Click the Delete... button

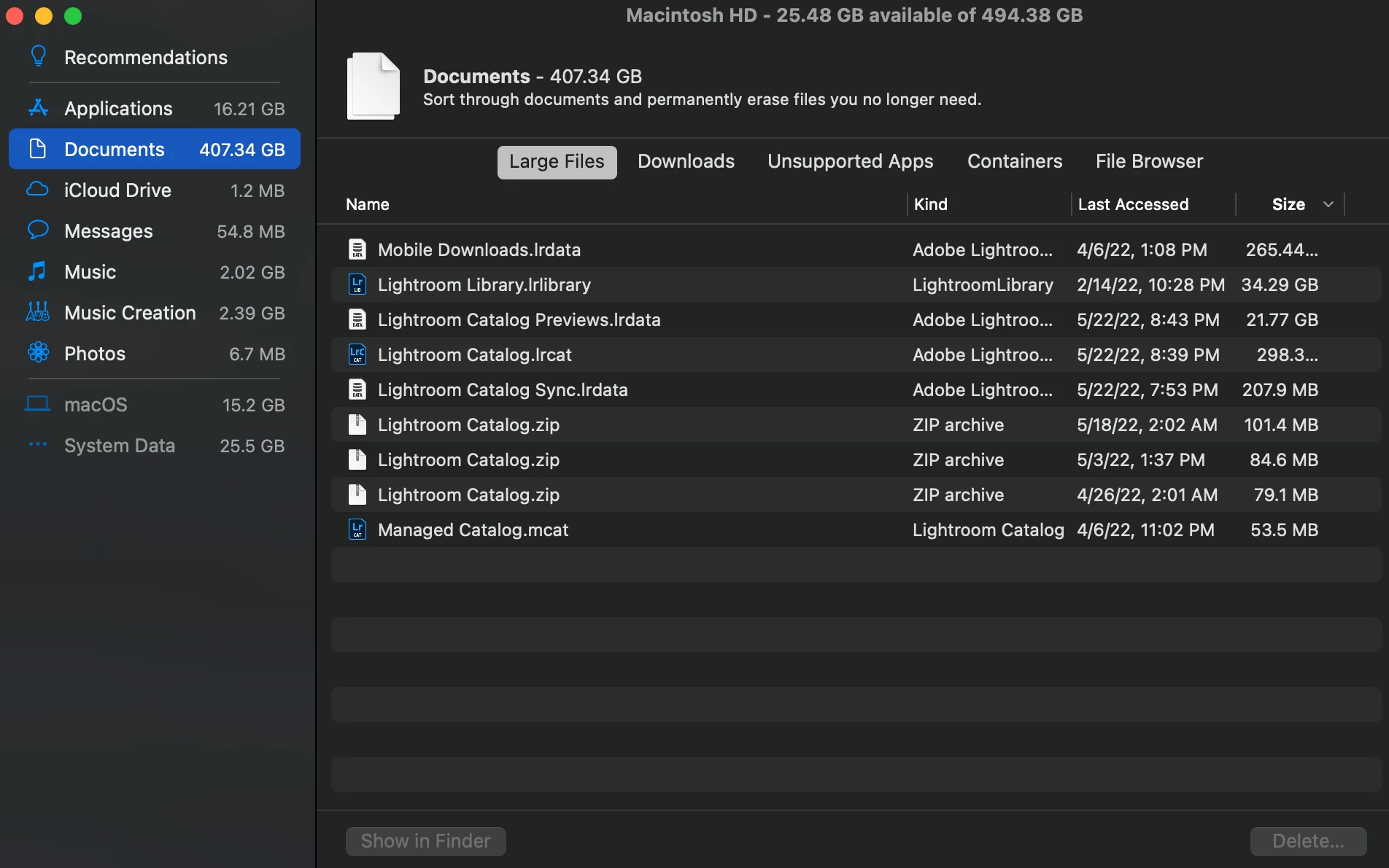point(1308,841)
